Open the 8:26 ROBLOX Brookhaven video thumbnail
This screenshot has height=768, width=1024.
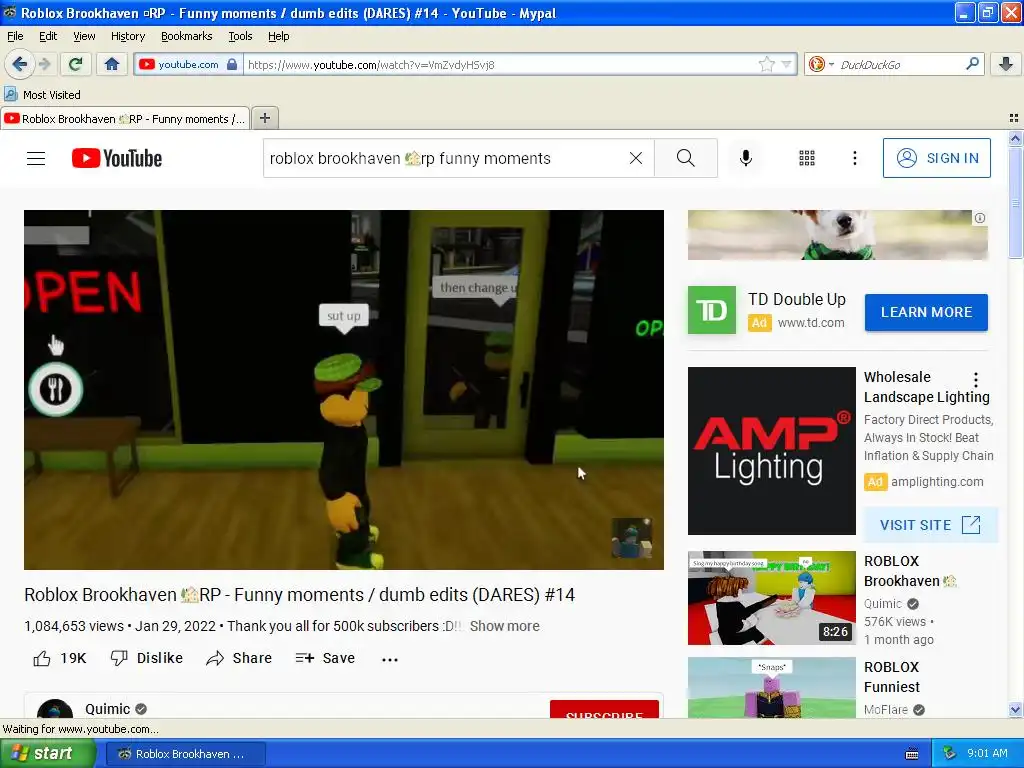[x=771, y=598]
